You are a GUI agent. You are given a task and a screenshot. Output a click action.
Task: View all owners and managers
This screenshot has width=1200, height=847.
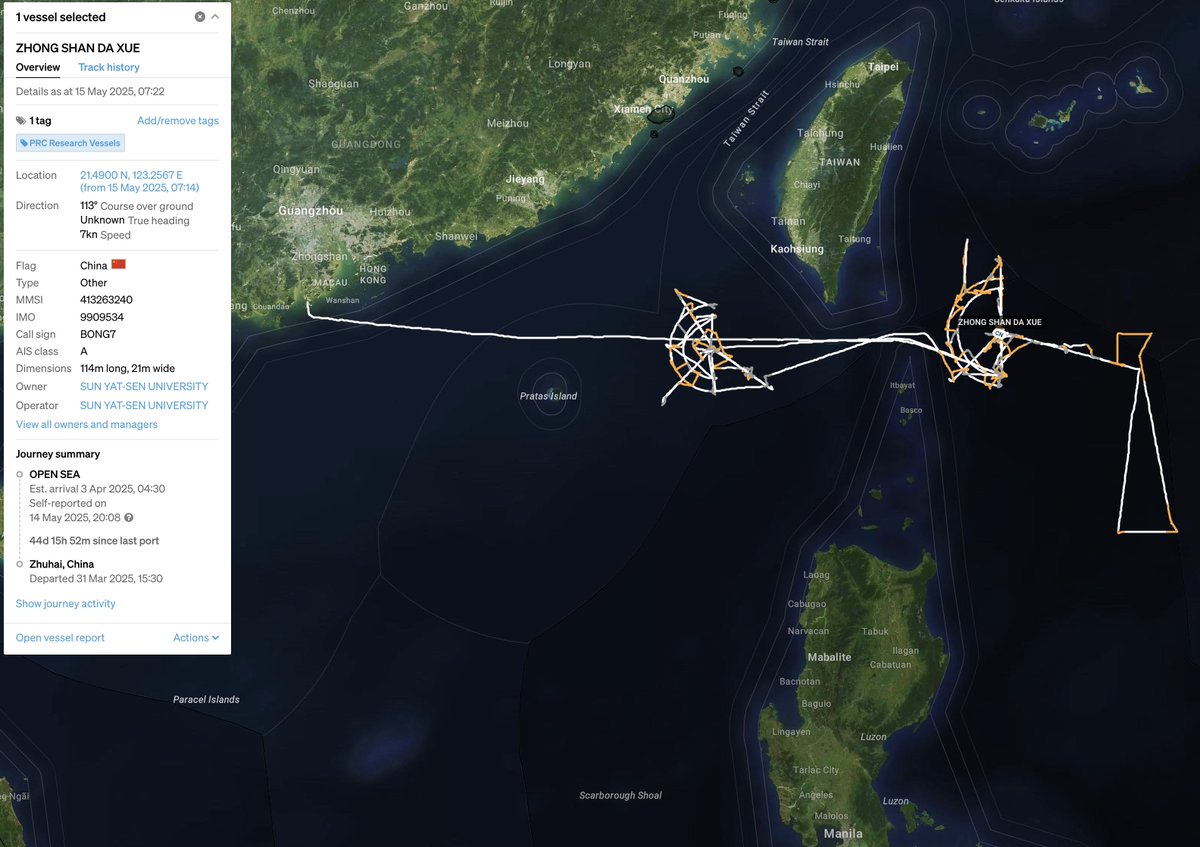coord(87,425)
